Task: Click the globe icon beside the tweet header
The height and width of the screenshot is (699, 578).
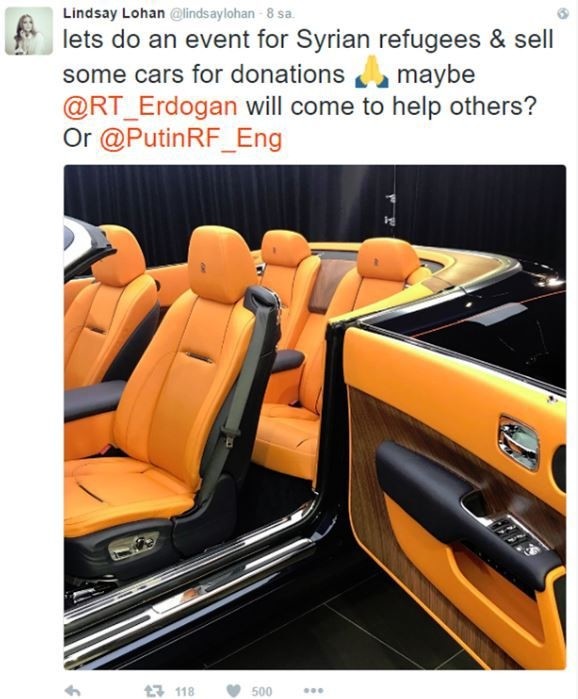Action: coord(563,14)
